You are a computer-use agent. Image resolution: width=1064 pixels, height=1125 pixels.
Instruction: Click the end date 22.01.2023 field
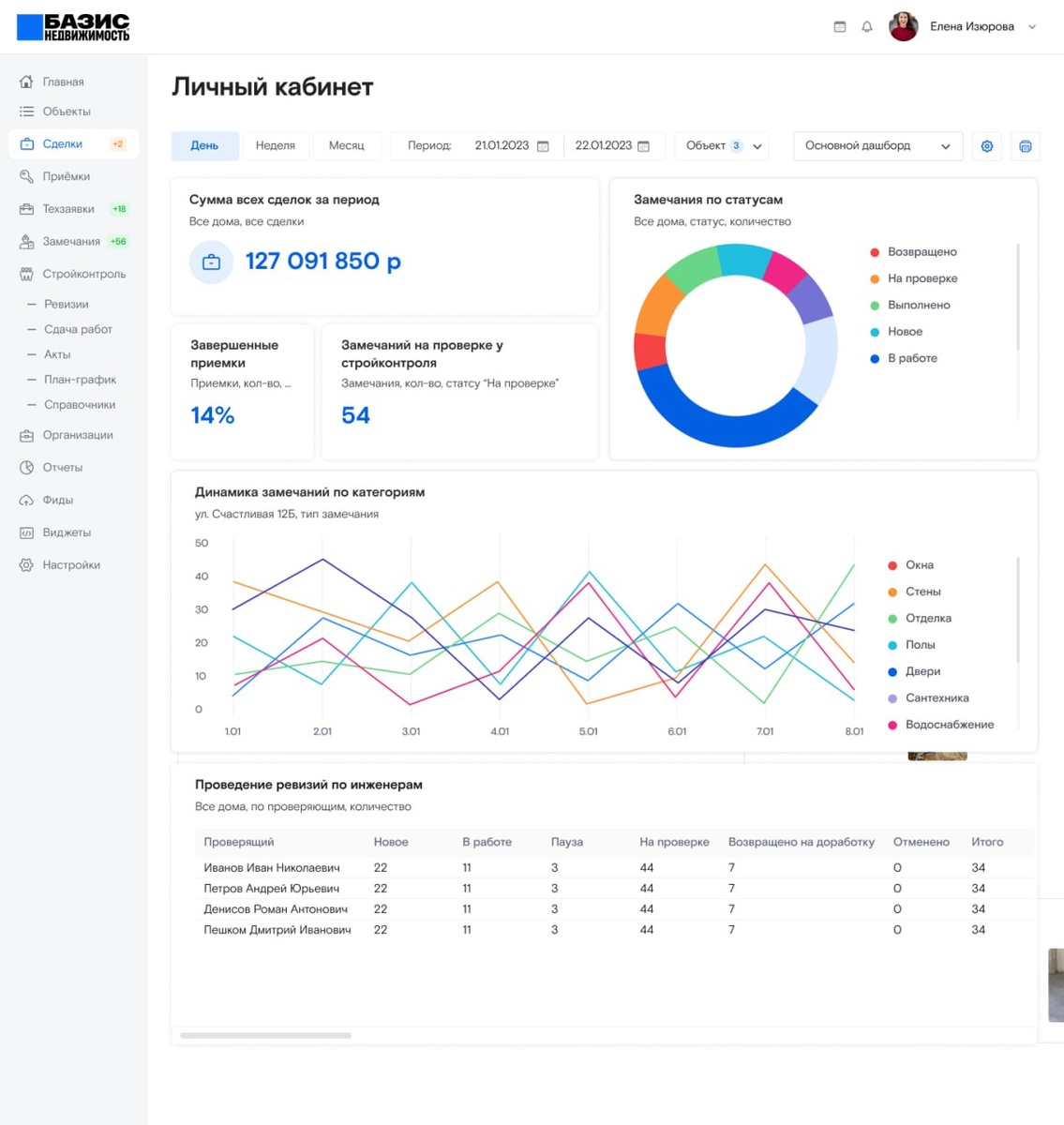(x=604, y=146)
